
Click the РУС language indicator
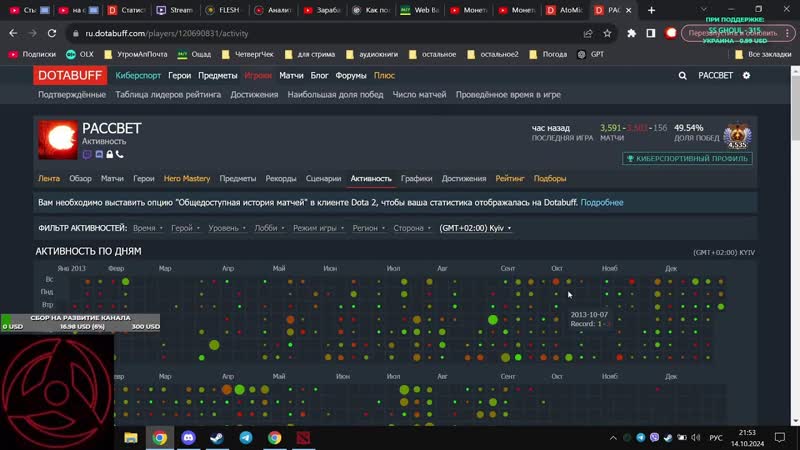coord(716,438)
